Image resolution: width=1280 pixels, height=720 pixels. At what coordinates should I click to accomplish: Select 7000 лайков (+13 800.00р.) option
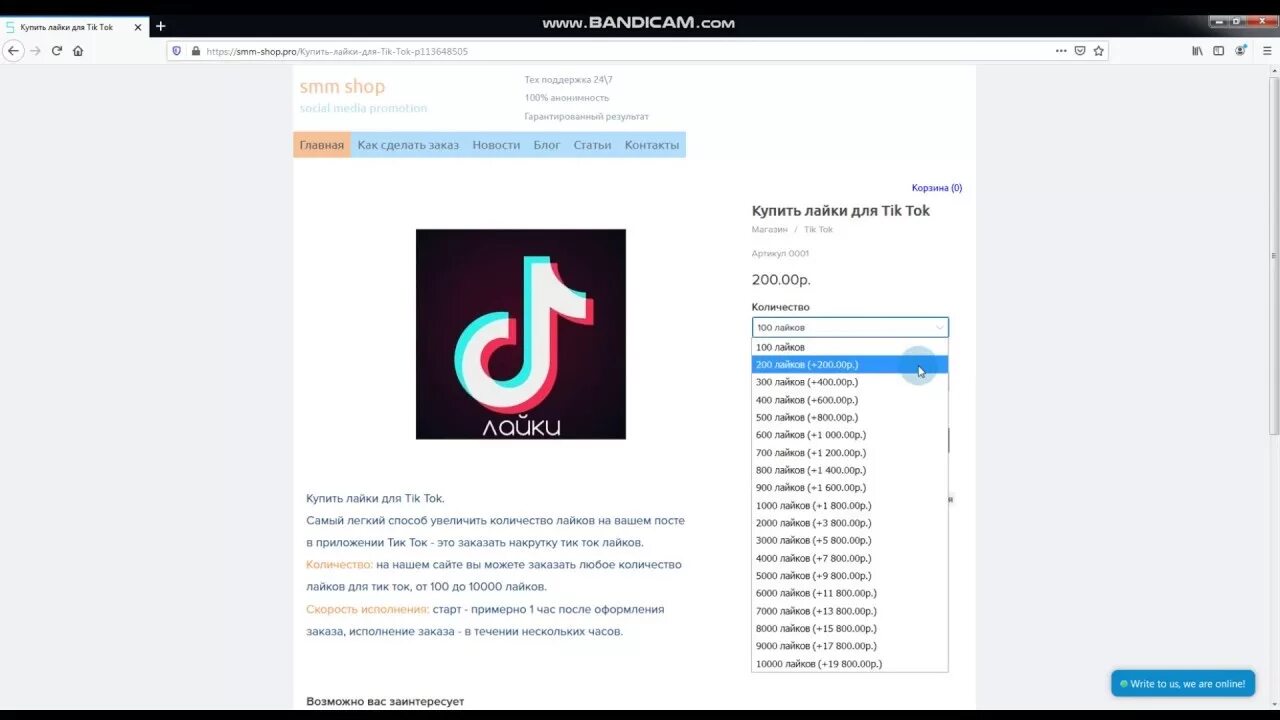click(850, 611)
